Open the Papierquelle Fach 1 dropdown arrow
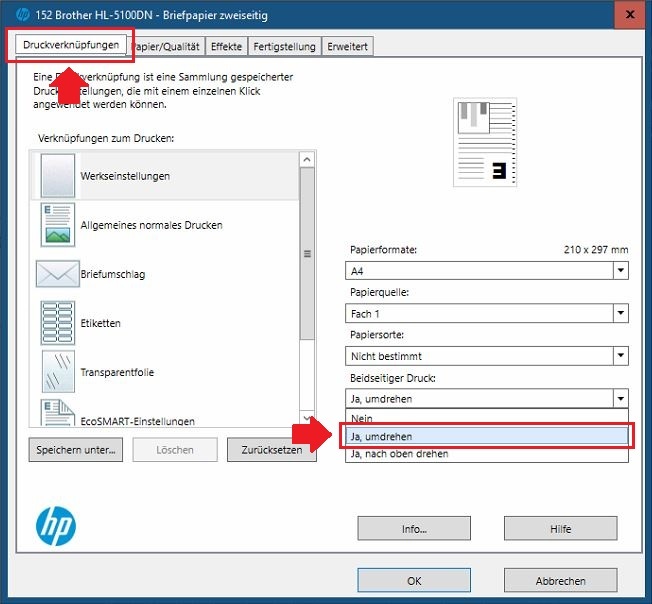Viewport: 652px width, 604px height. (620, 313)
